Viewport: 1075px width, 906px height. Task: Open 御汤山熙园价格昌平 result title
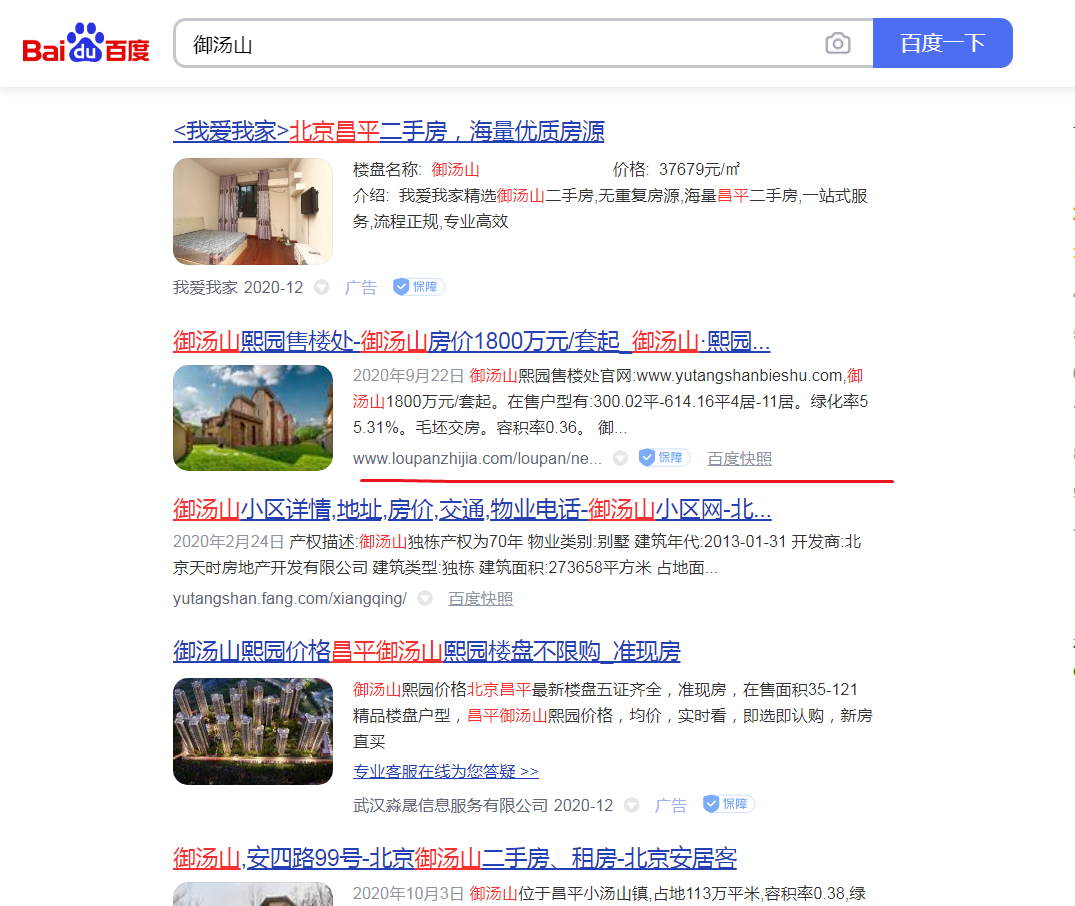pos(426,651)
